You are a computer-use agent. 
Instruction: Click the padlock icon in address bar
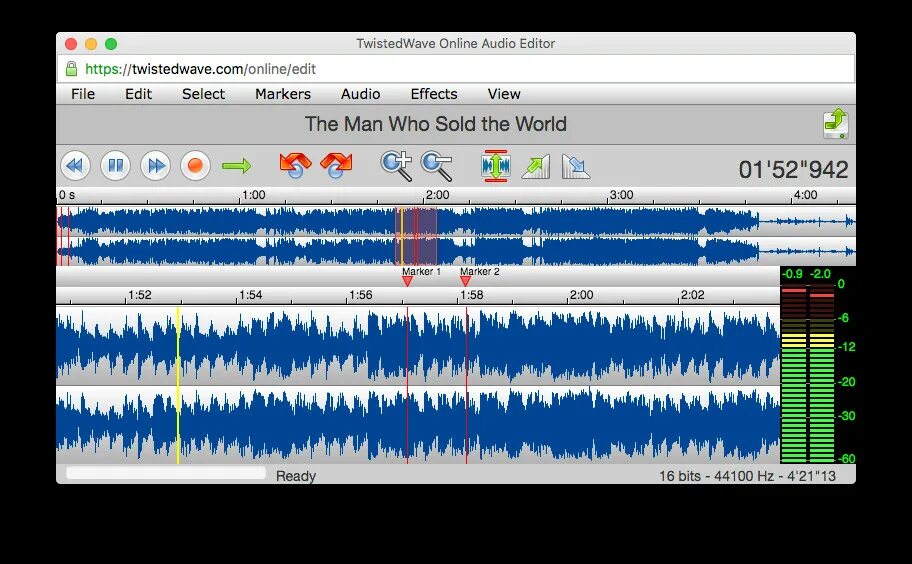tap(72, 69)
